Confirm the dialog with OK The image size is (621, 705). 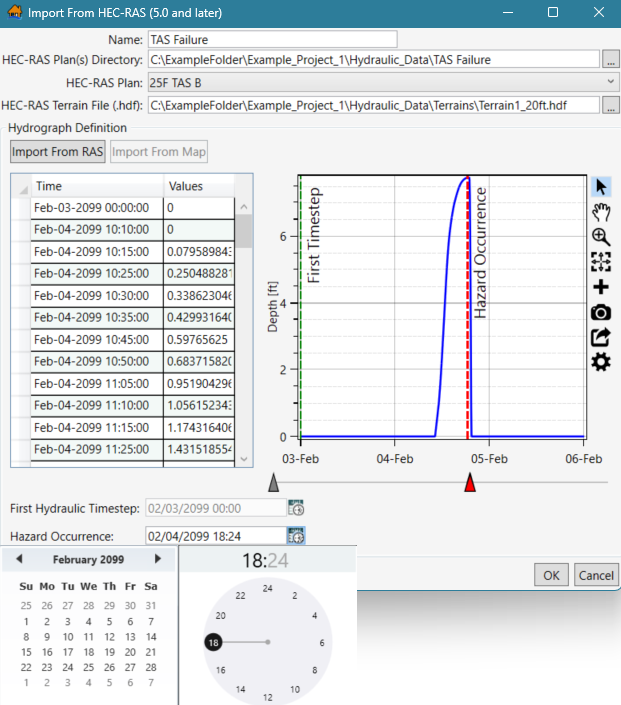pos(551,575)
